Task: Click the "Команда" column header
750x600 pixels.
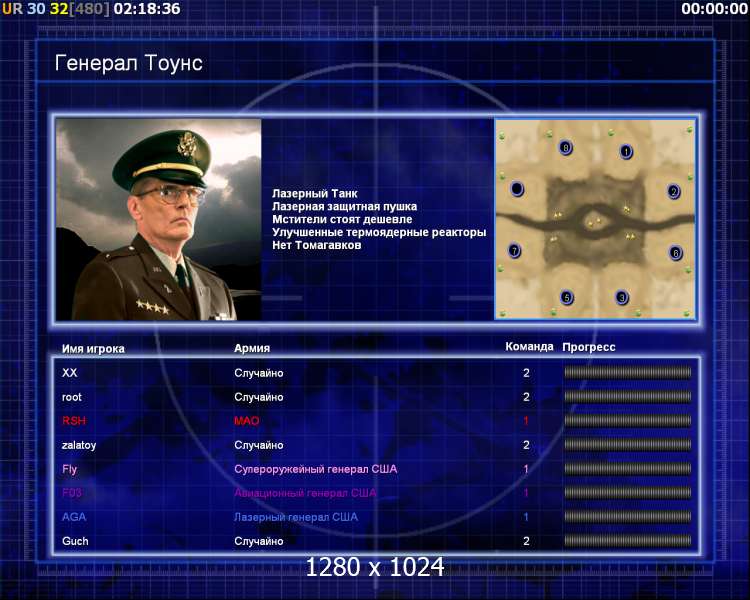Action: coord(529,346)
